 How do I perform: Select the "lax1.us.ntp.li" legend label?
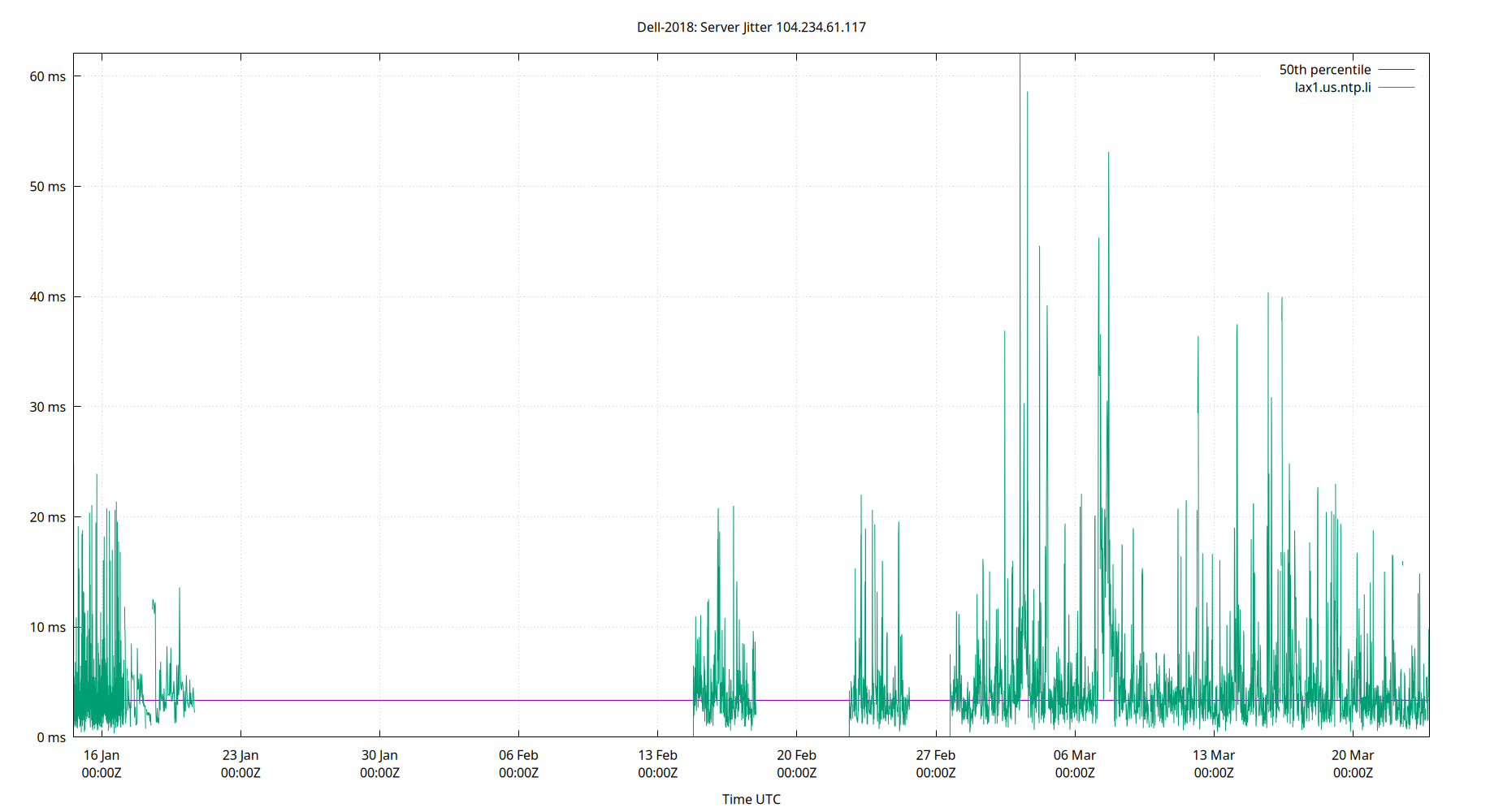click(1332, 88)
